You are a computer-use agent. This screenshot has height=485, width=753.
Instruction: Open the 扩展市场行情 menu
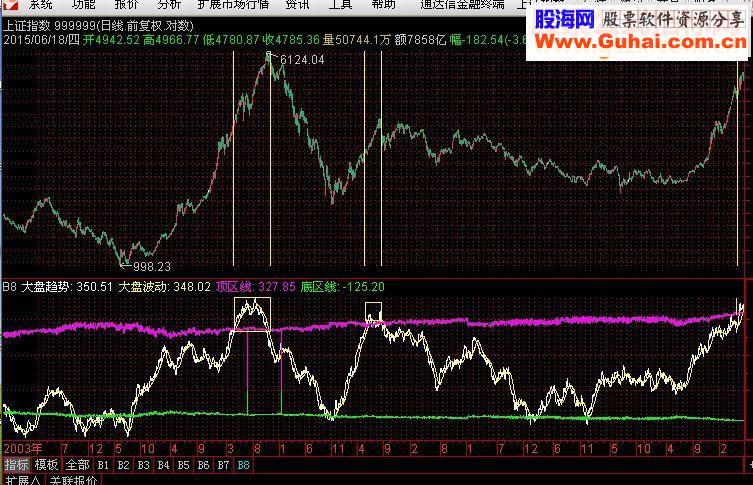[x=233, y=5]
